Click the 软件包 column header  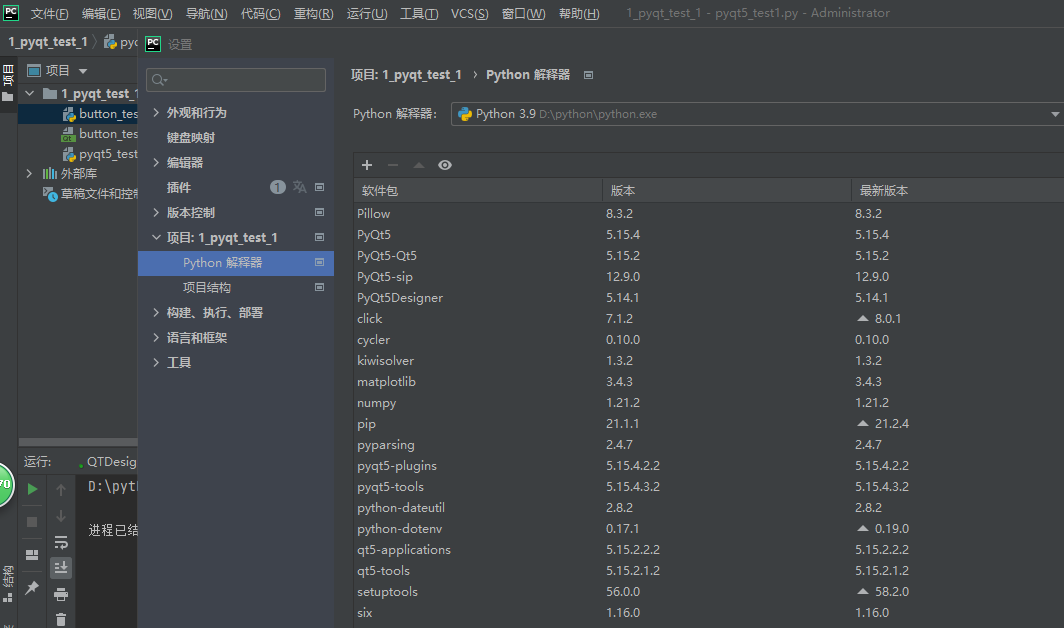(x=478, y=191)
